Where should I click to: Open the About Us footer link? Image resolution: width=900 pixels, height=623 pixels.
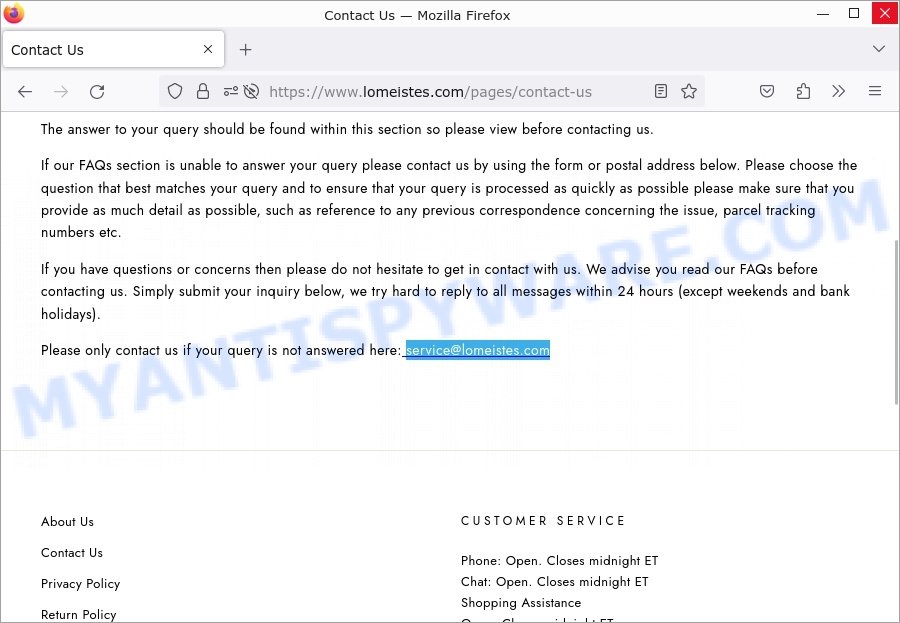coord(67,522)
